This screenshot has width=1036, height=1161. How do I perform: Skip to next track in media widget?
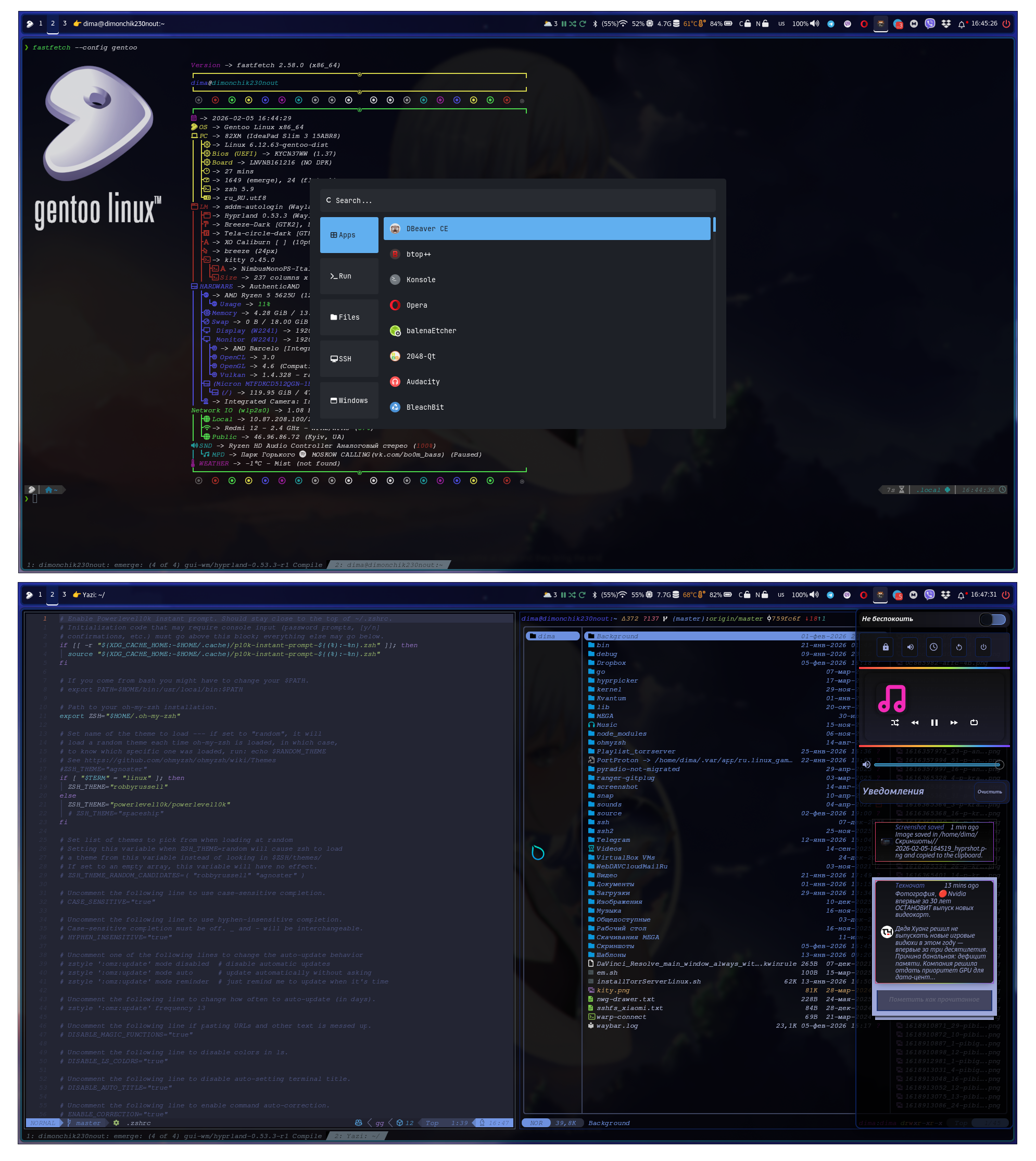click(954, 723)
